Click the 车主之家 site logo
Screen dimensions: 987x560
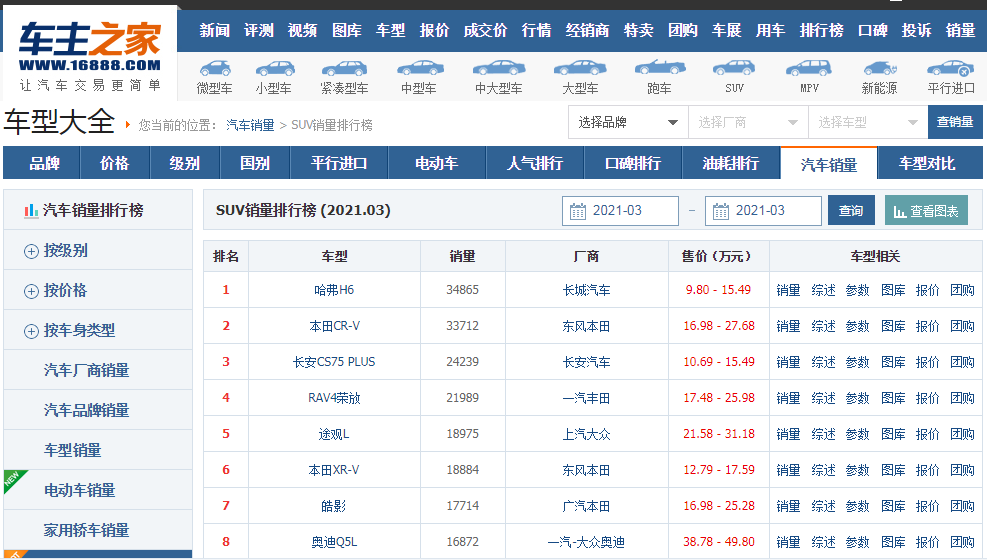[89, 55]
